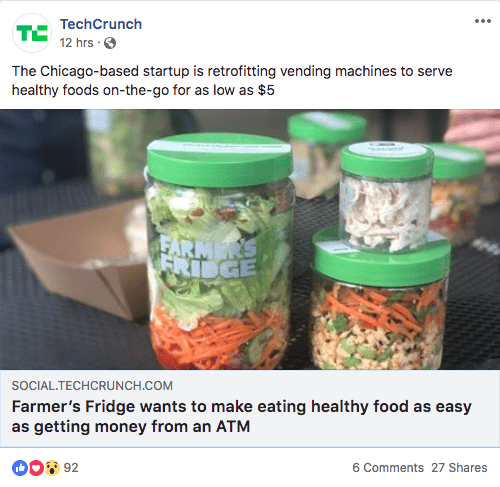Click the 12 hrs timestamp

(x=76, y=43)
